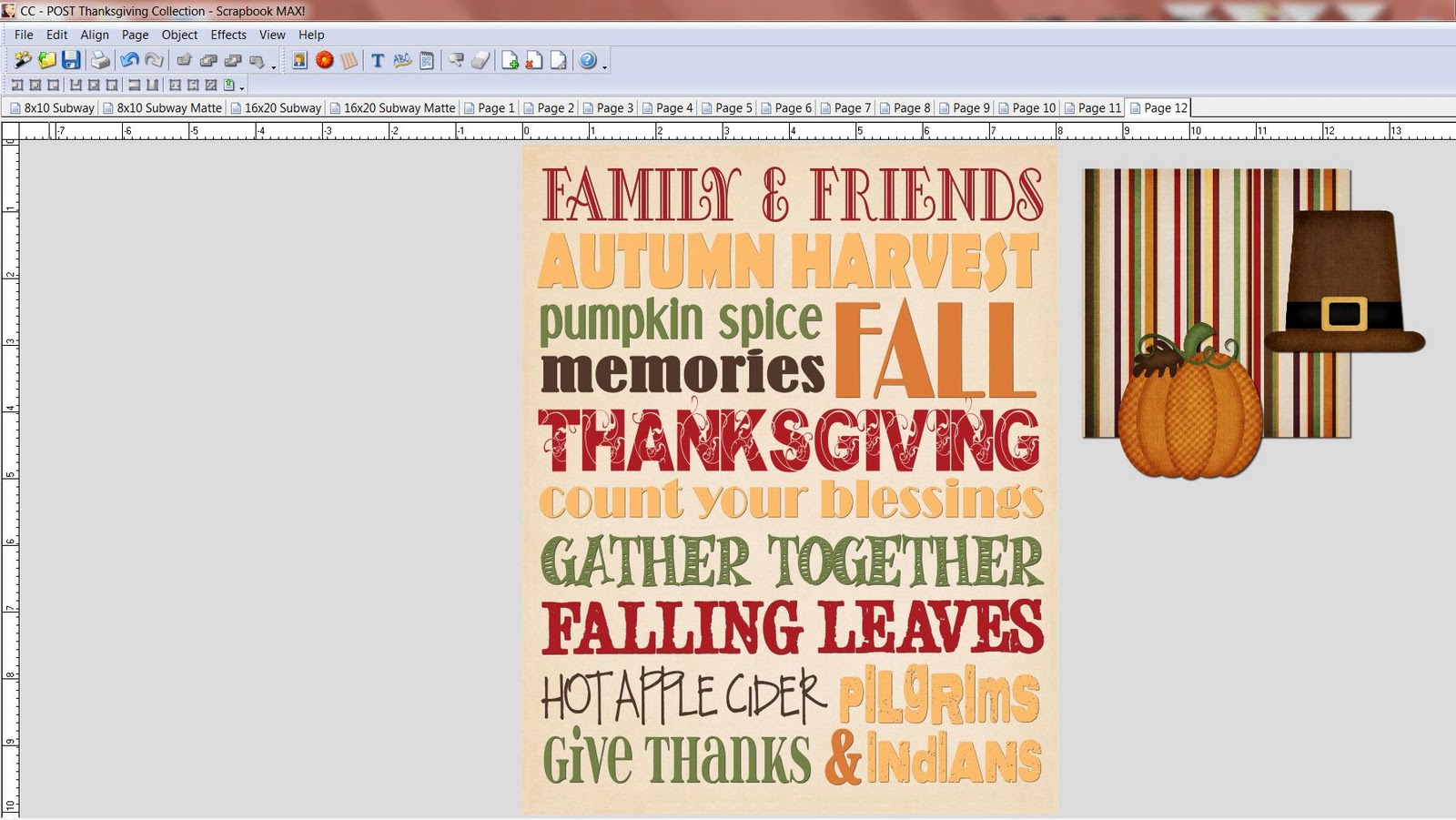Image resolution: width=1456 pixels, height=820 pixels.
Task: Add a text object with the T tool
Action: point(376,59)
